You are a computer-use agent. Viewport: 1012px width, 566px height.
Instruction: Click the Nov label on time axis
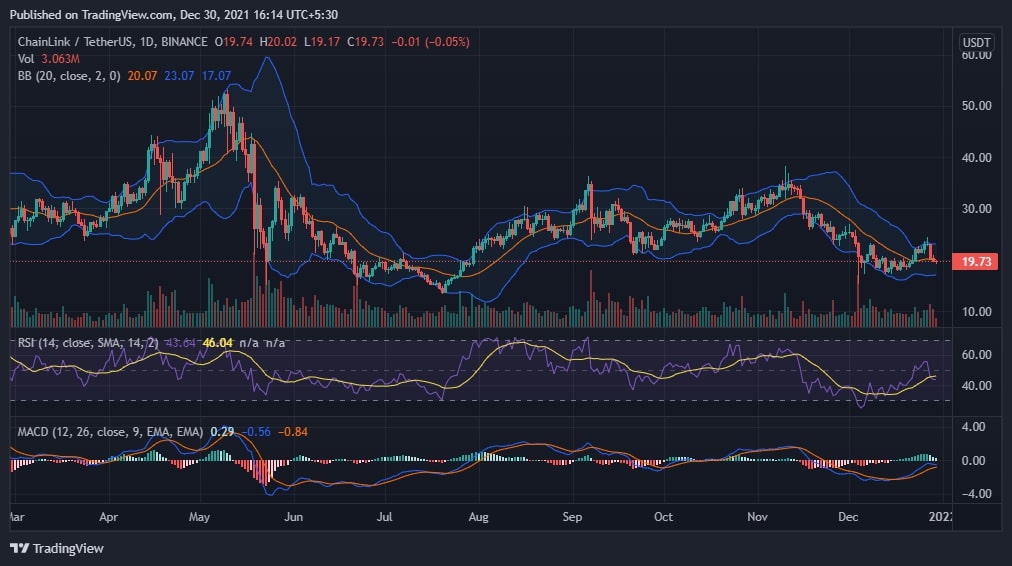[757, 517]
